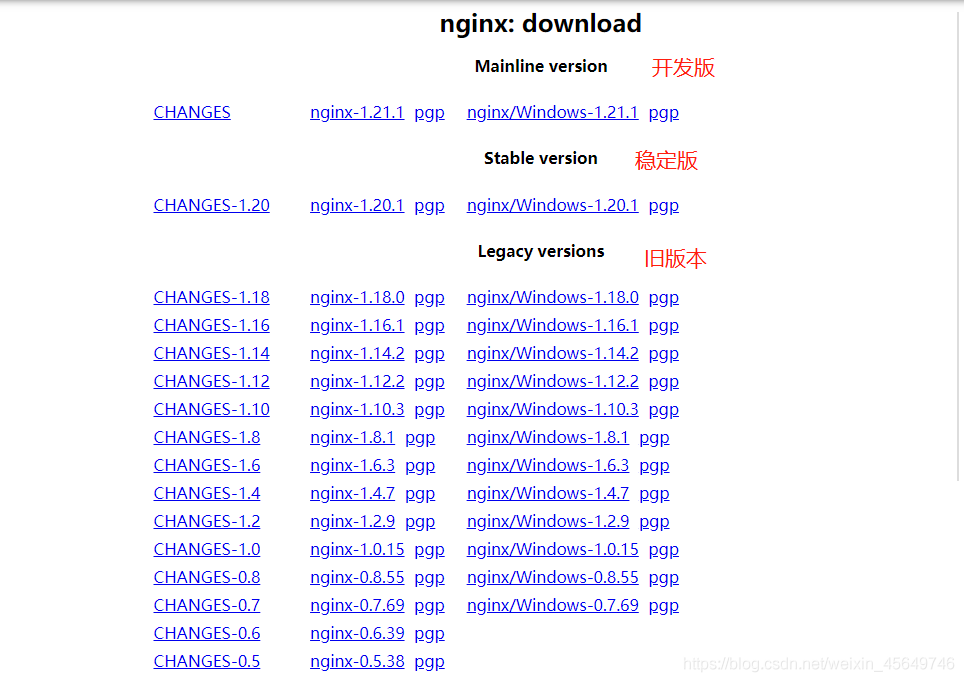
Task: Click the 'Mainline version' heading
Action: [x=541, y=66]
